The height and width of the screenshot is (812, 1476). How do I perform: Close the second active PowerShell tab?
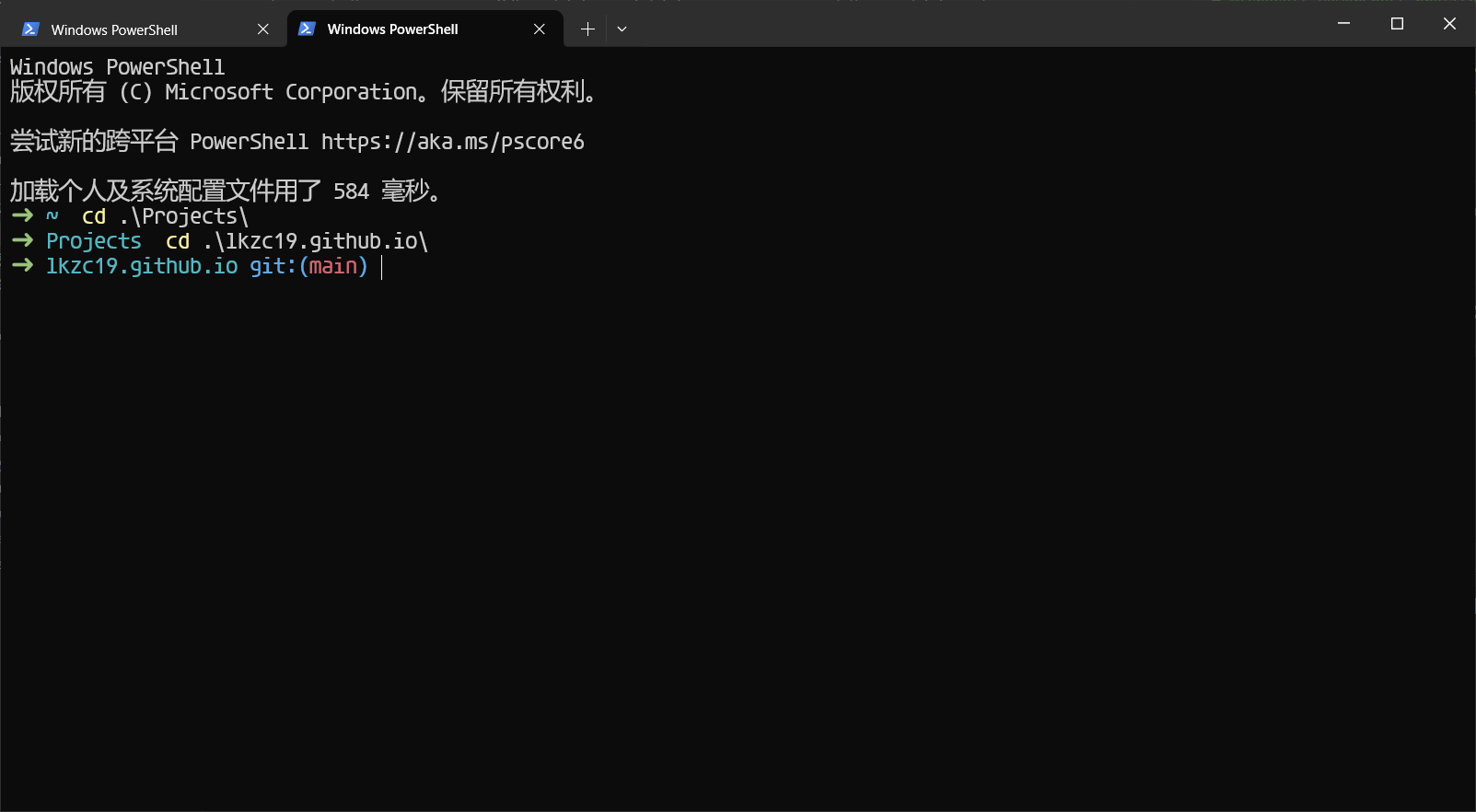pyautogui.click(x=540, y=29)
